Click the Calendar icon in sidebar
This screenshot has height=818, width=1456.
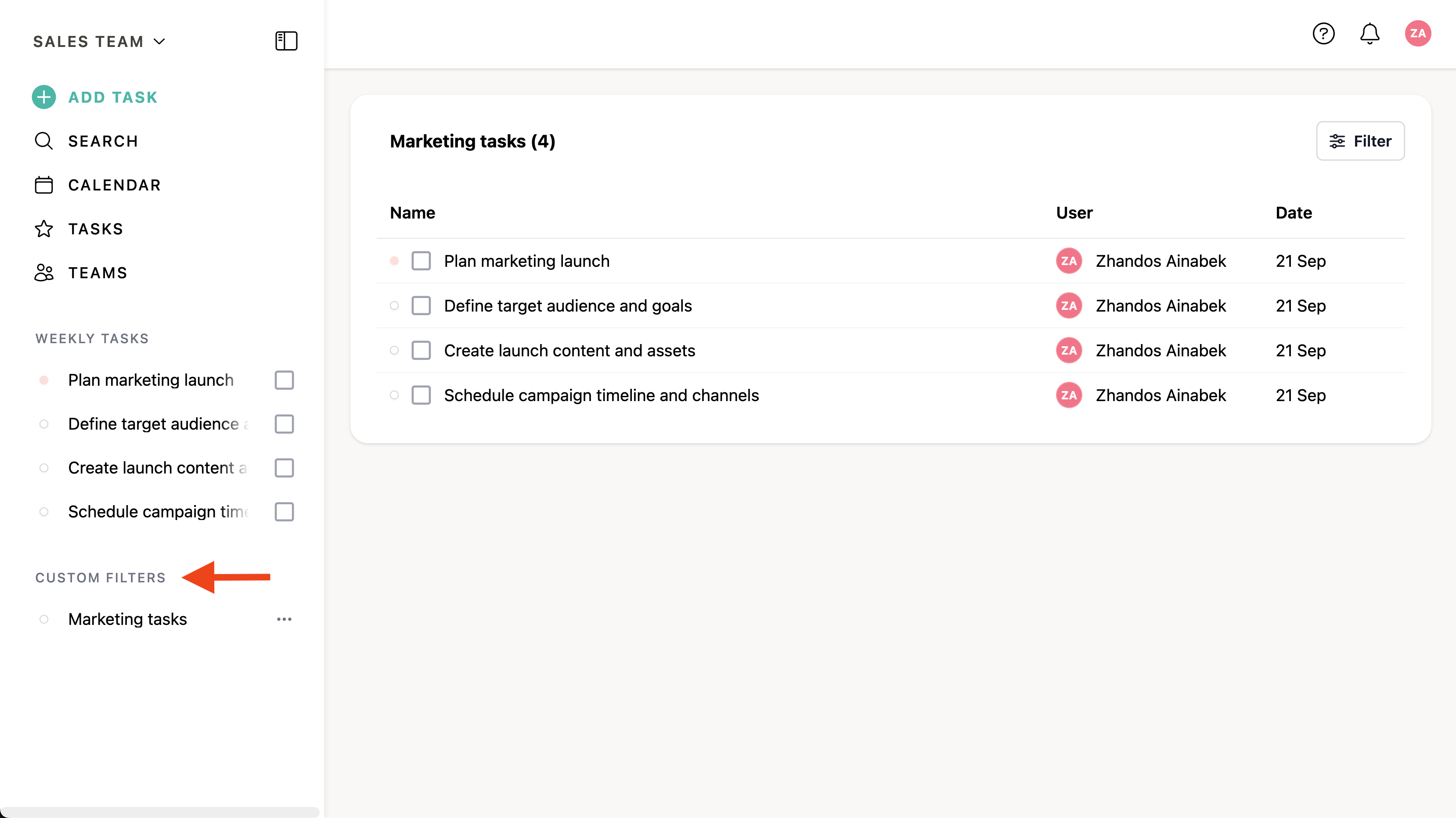click(43, 185)
